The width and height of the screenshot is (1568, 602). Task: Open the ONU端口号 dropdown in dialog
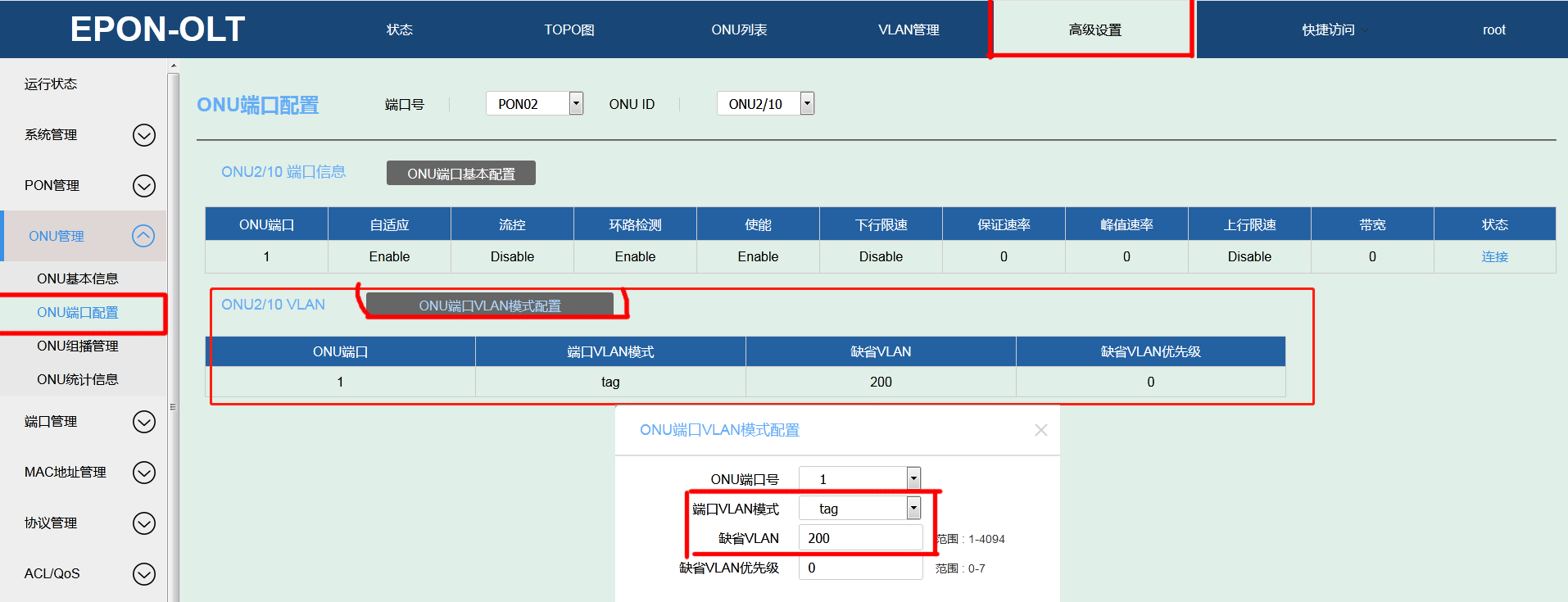tap(913, 478)
